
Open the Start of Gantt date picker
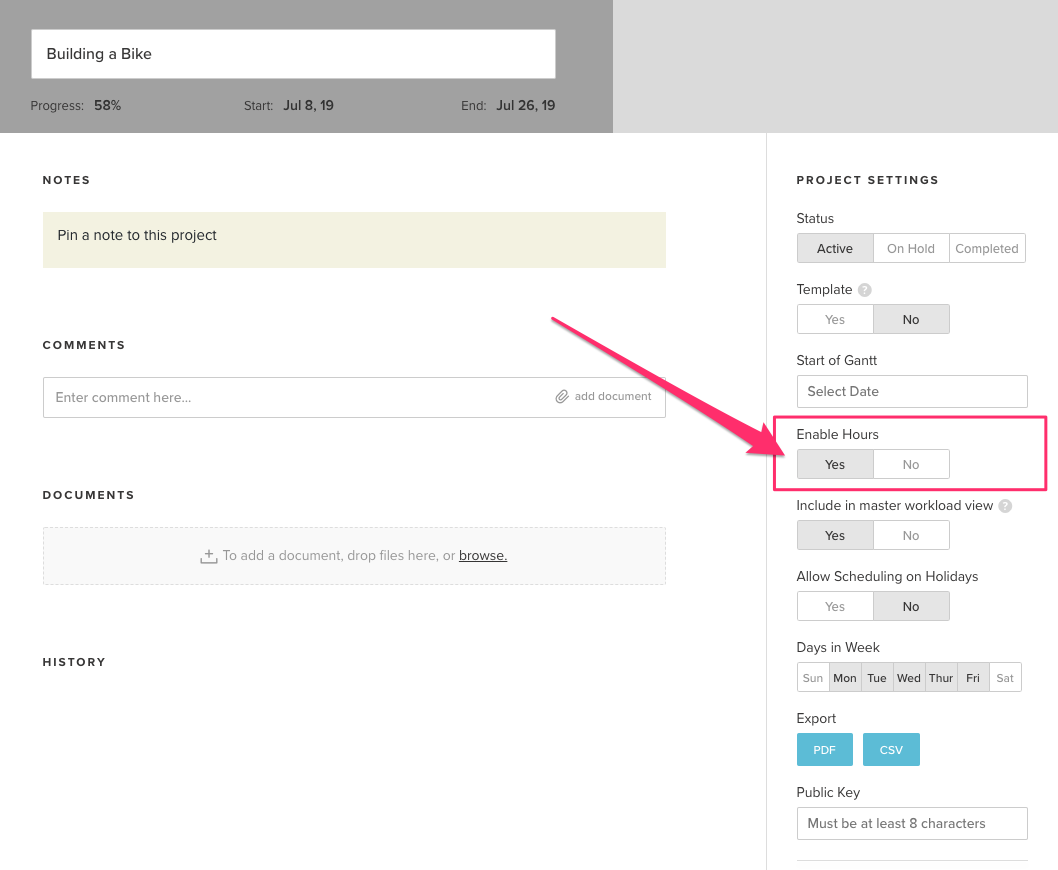(911, 391)
